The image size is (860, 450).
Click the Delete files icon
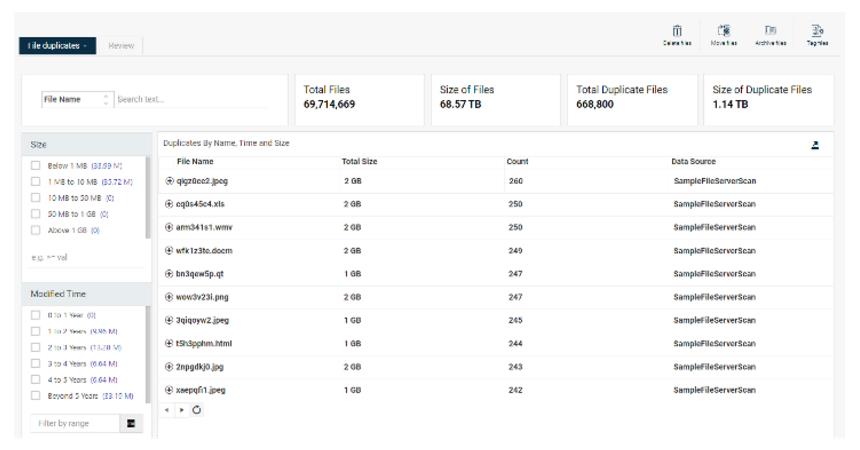[677, 32]
